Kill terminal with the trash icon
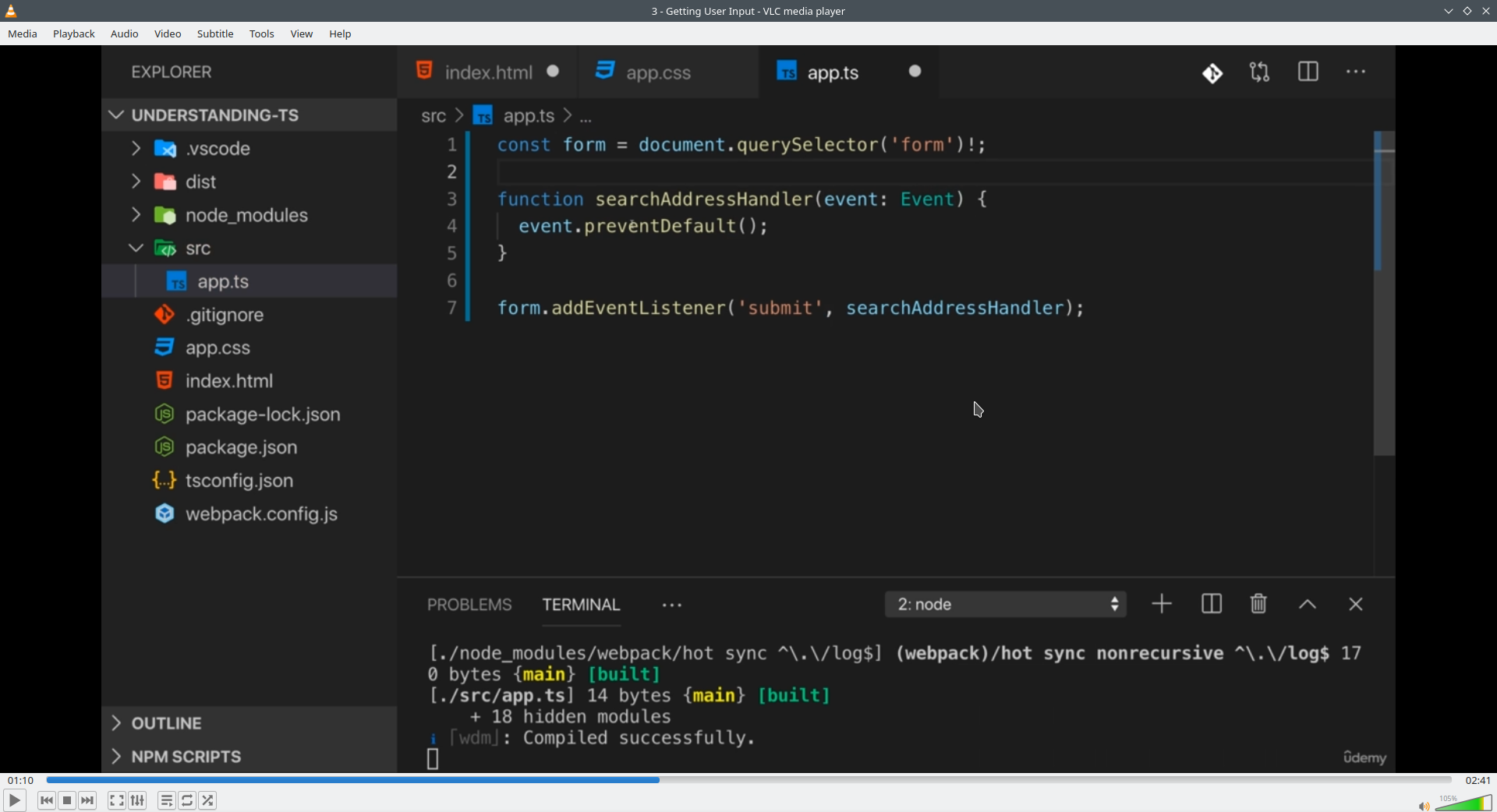 point(1258,604)
